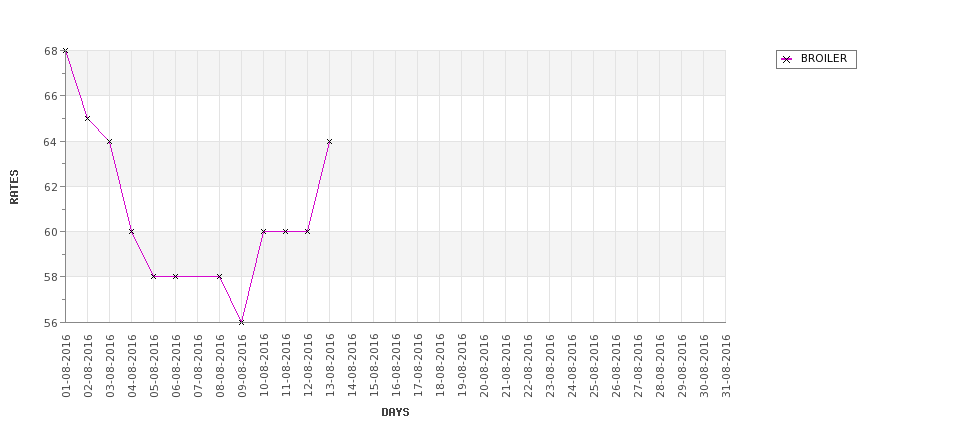
Task: Click the BROILER legend line marker icon
Action: click(x=786, y=59)
